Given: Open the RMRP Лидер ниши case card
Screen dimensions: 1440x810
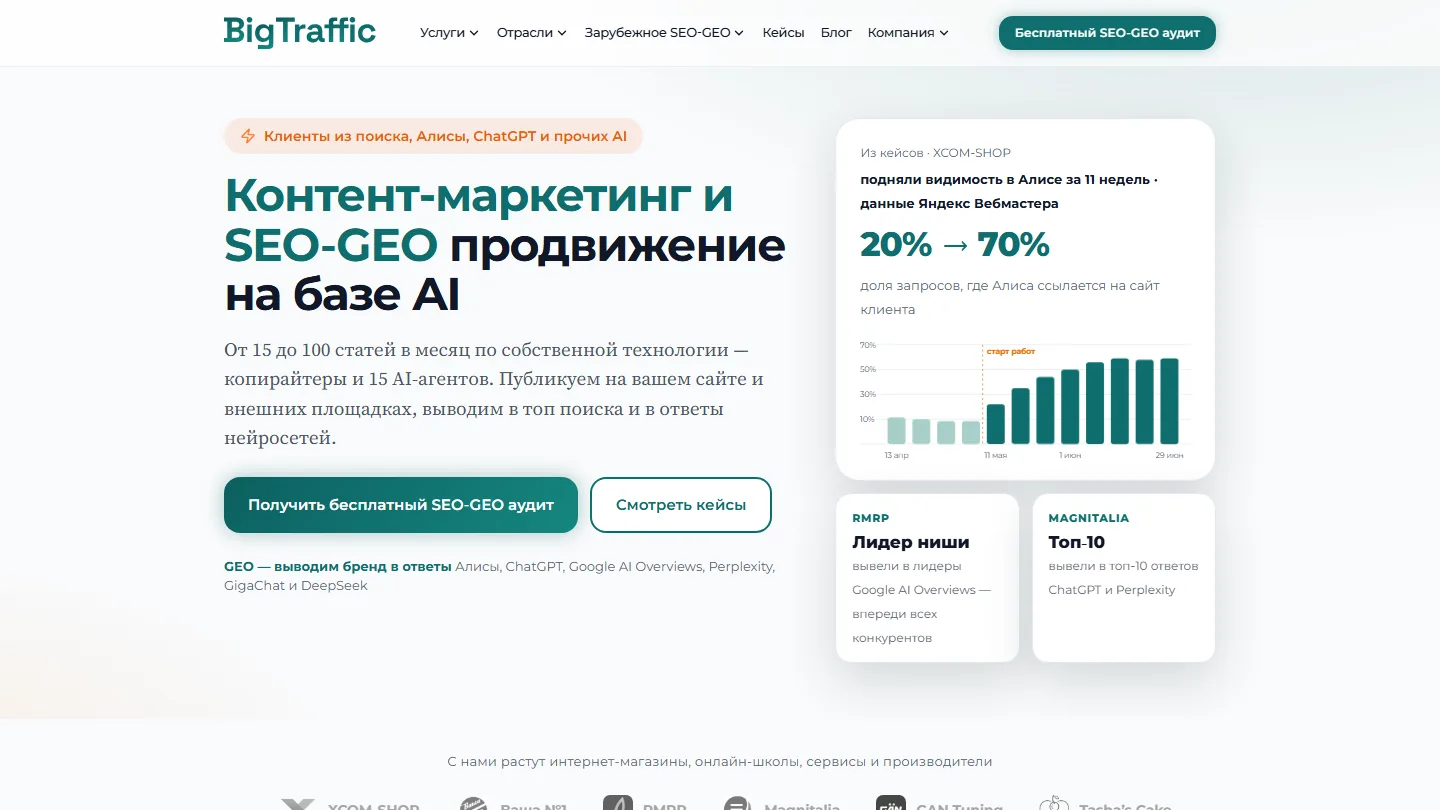Looking at the screenshot, I should 927,578.
